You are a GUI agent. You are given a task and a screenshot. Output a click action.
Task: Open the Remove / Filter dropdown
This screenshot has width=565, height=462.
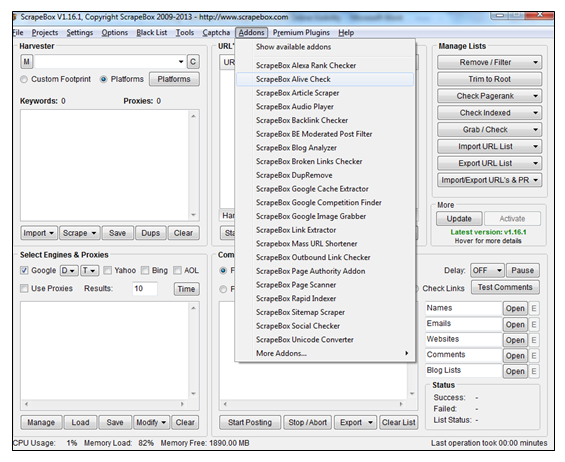(x=489, y=62)
